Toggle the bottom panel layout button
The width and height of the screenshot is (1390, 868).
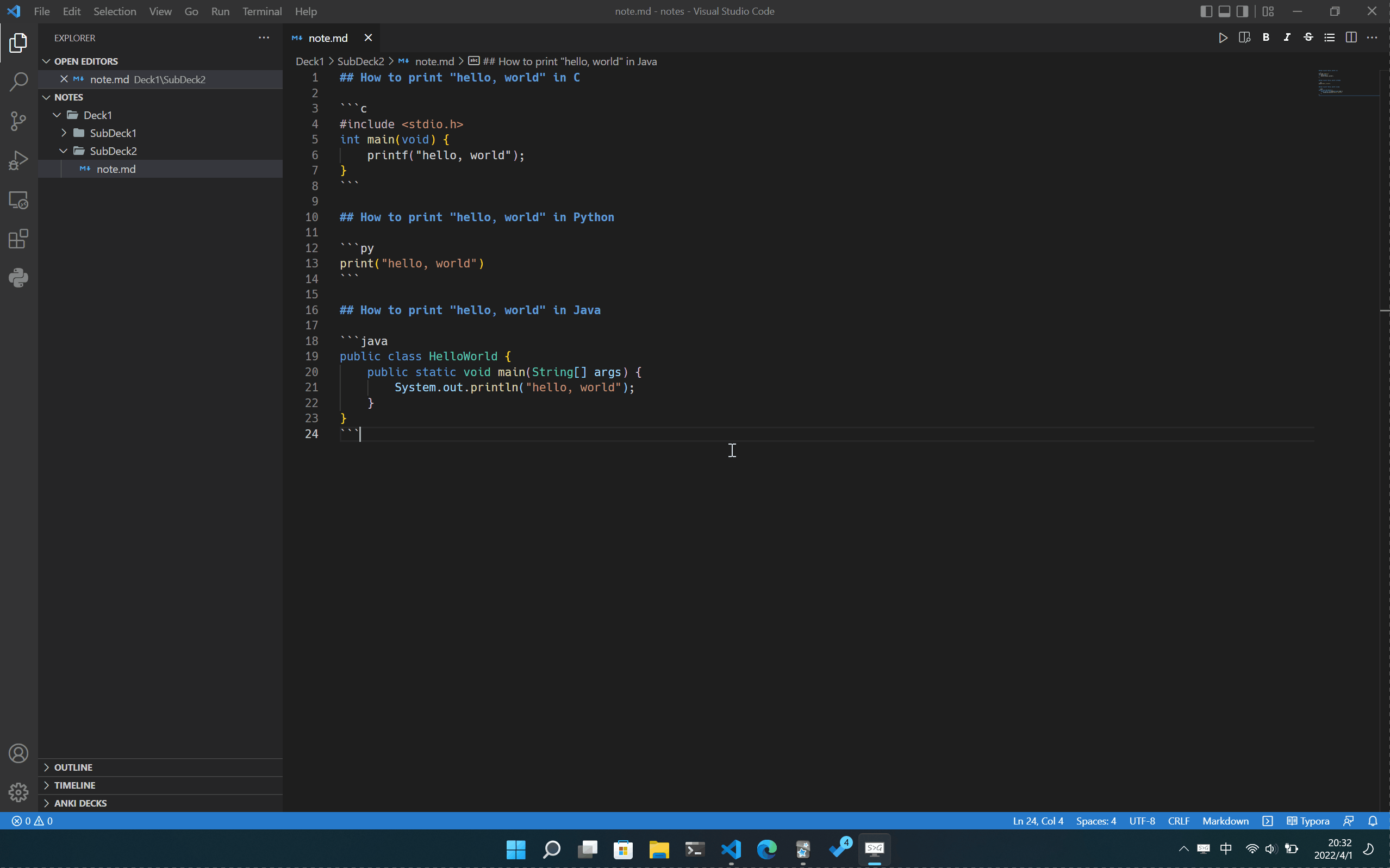pyautogui.click(x=1224, y=11)
